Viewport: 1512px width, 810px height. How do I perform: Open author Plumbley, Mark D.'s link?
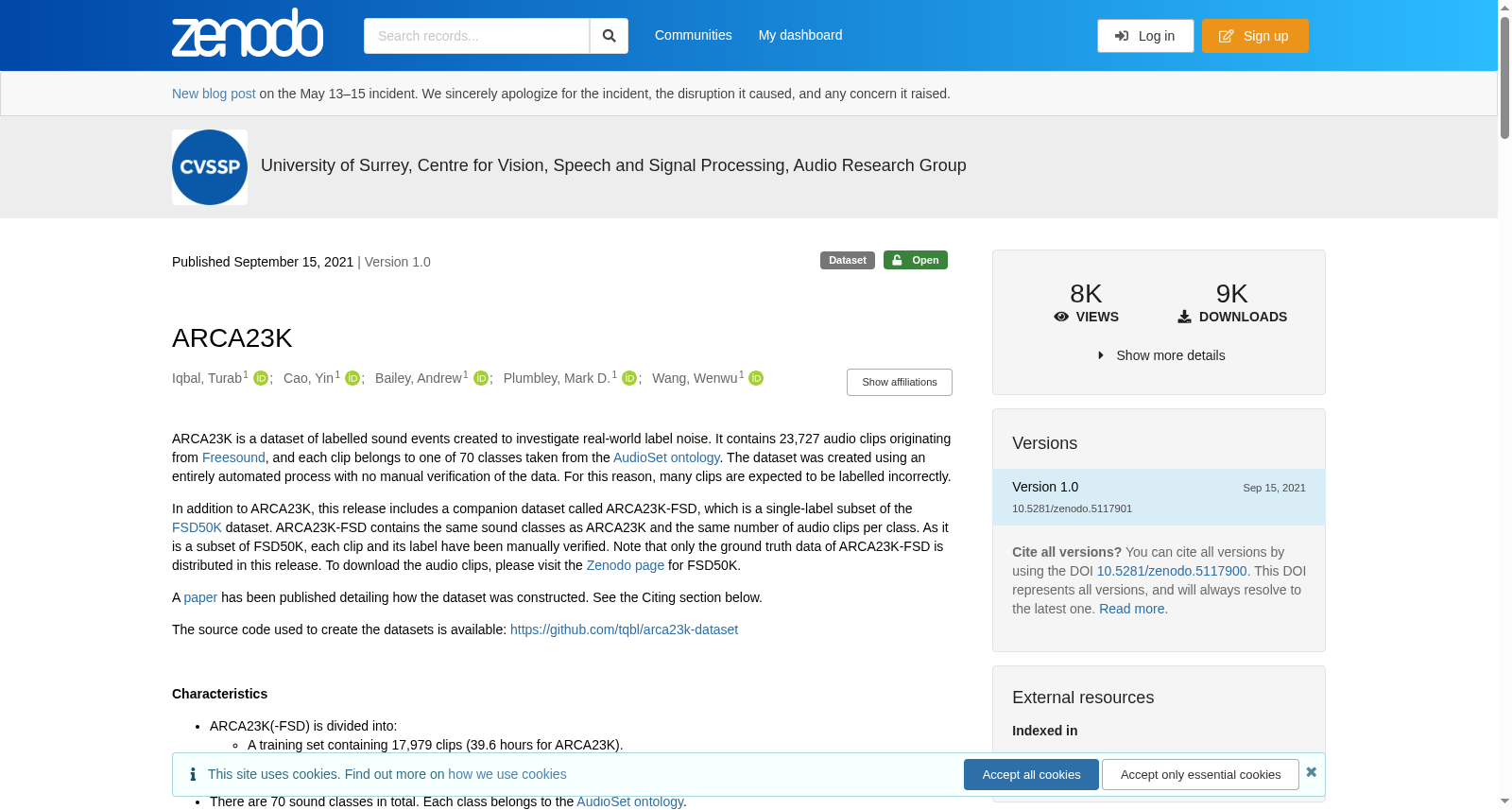click(x=557, y=378)
